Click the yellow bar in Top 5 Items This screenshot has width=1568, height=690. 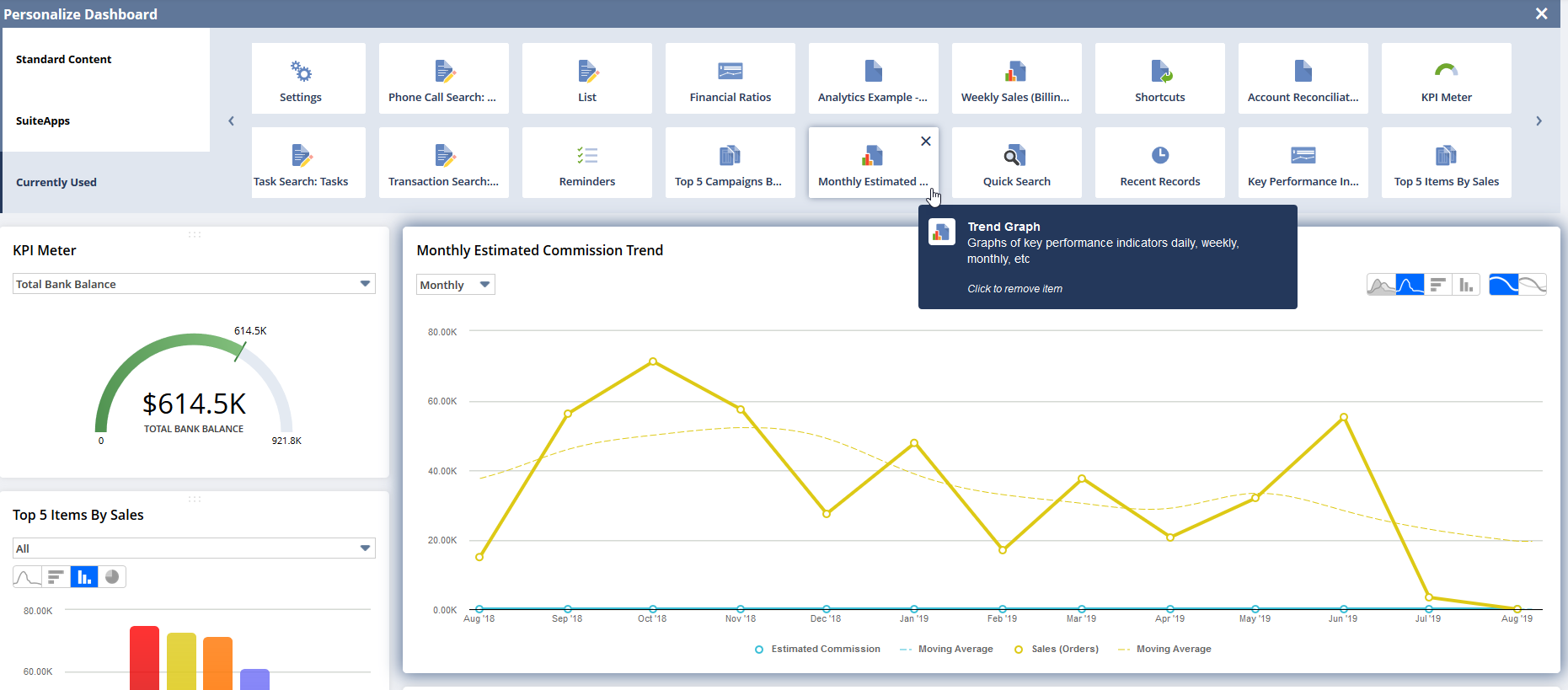coord(181,661)
